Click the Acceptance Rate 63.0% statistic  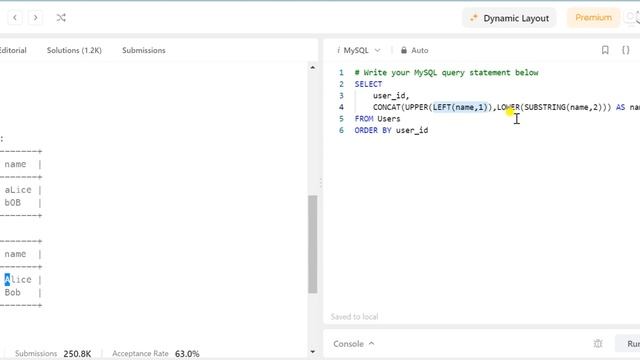pos(156,353)
